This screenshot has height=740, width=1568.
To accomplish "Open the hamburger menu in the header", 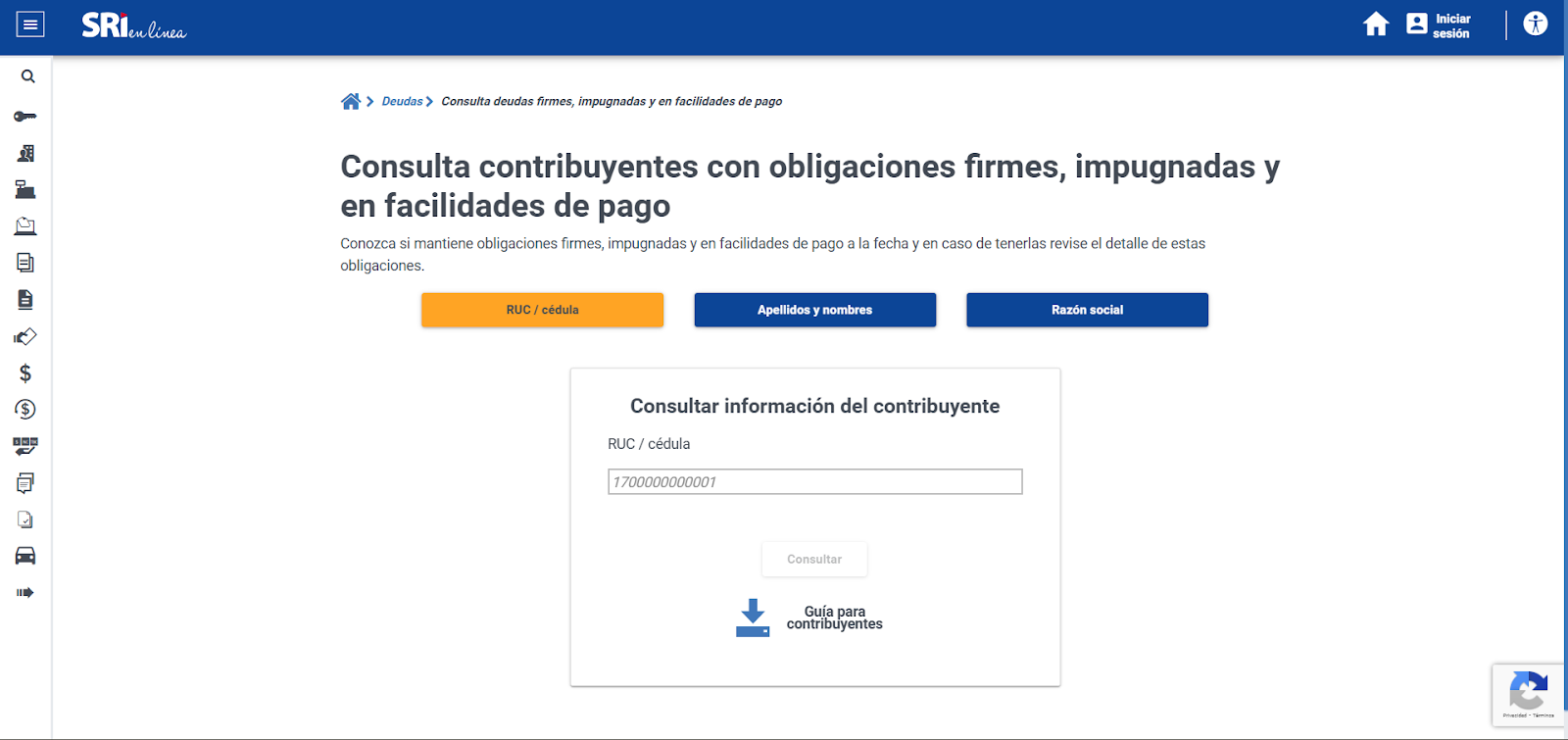I will pos(30,25).
